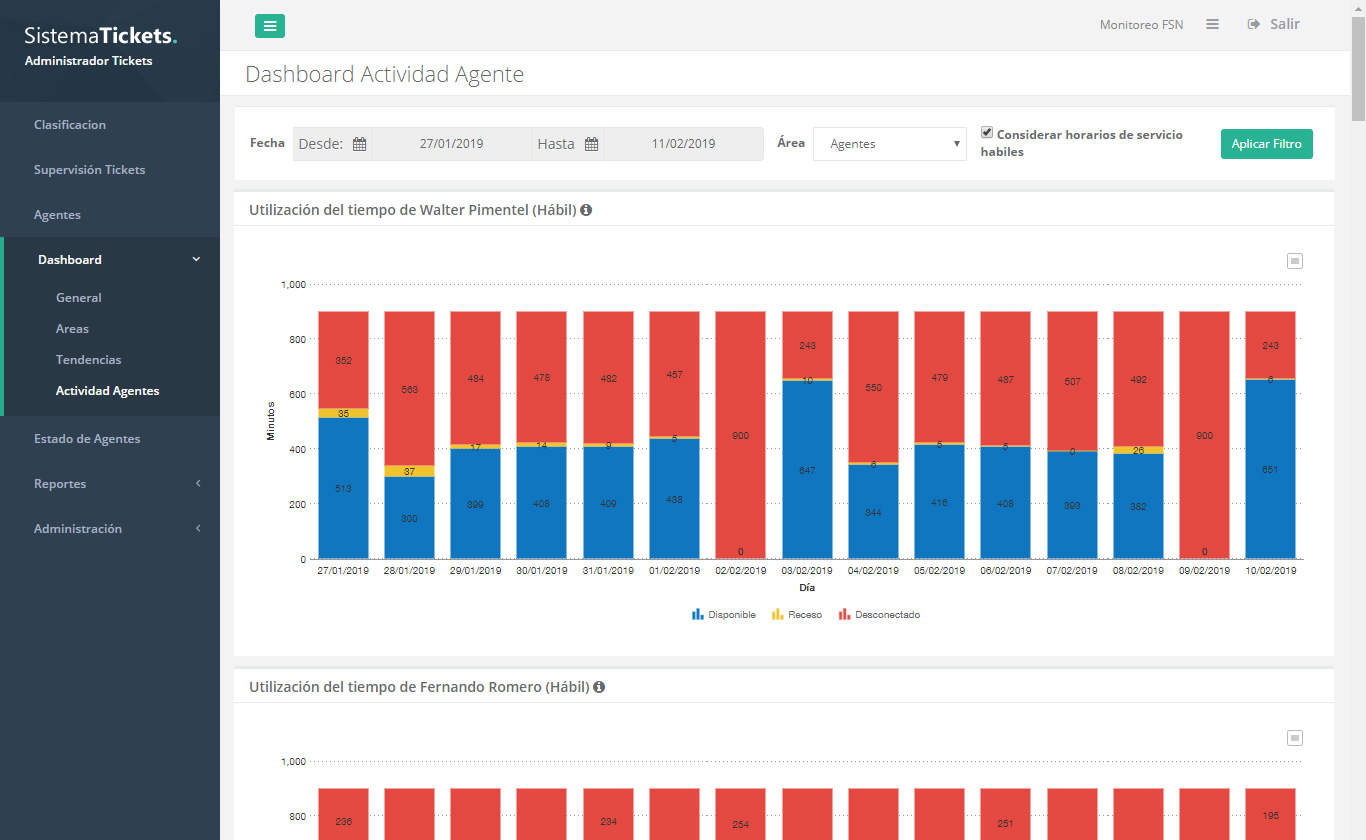Open the Área Agentes dropdown

click(890, 144)
